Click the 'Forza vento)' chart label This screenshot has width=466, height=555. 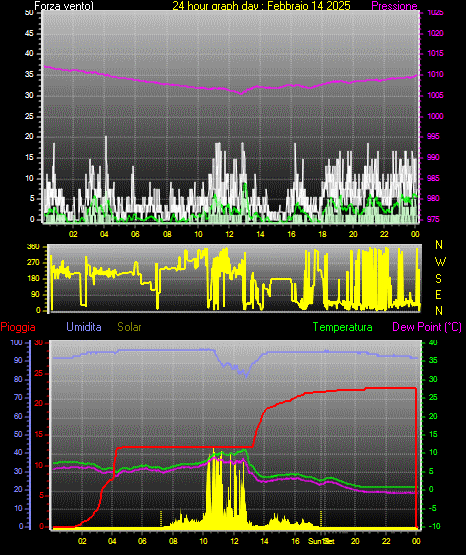tap(64, 6)
